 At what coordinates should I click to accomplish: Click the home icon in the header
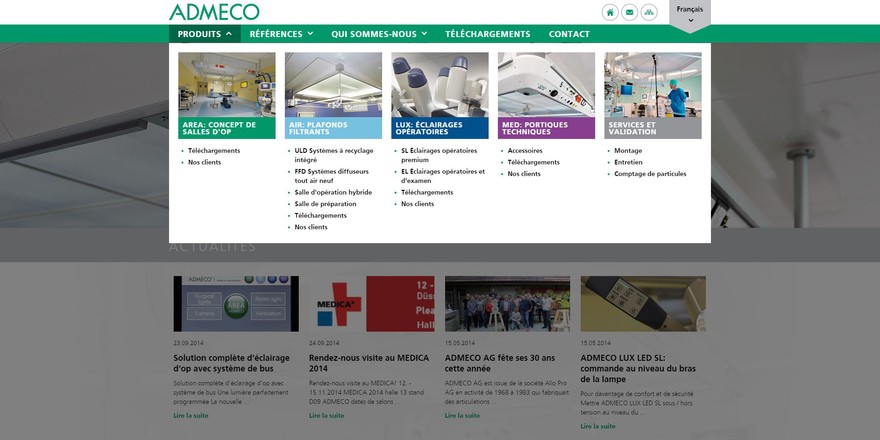610,12
